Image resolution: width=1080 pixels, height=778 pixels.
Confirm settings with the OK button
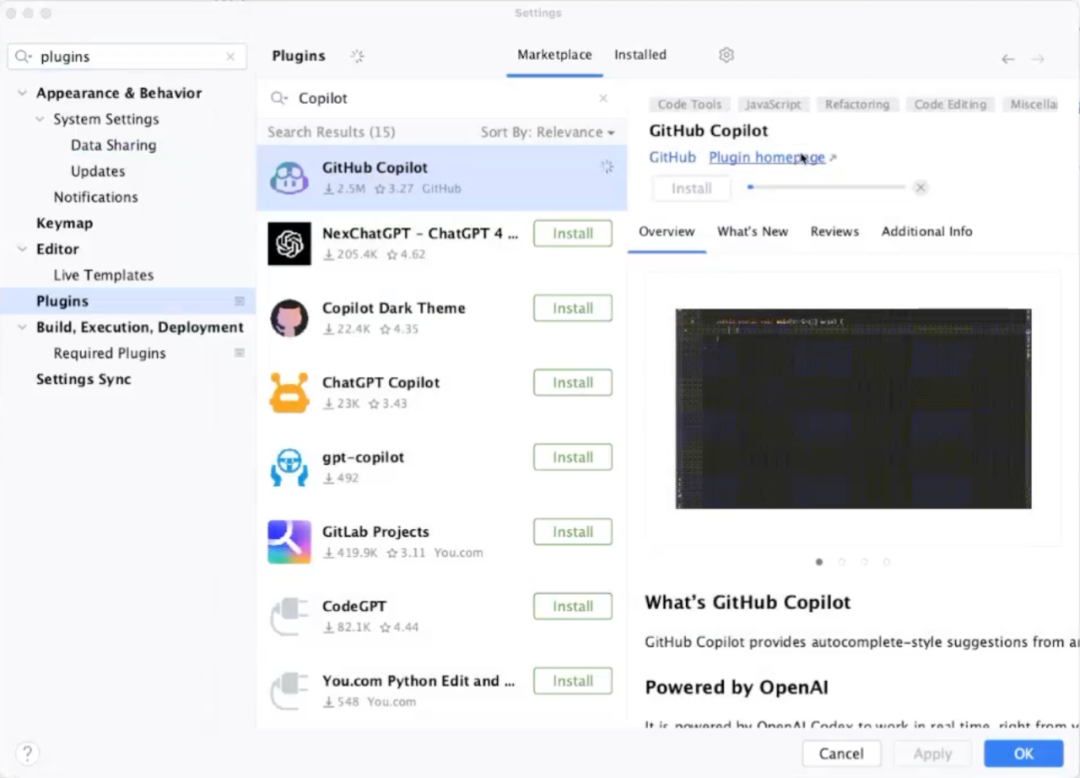1023,754
